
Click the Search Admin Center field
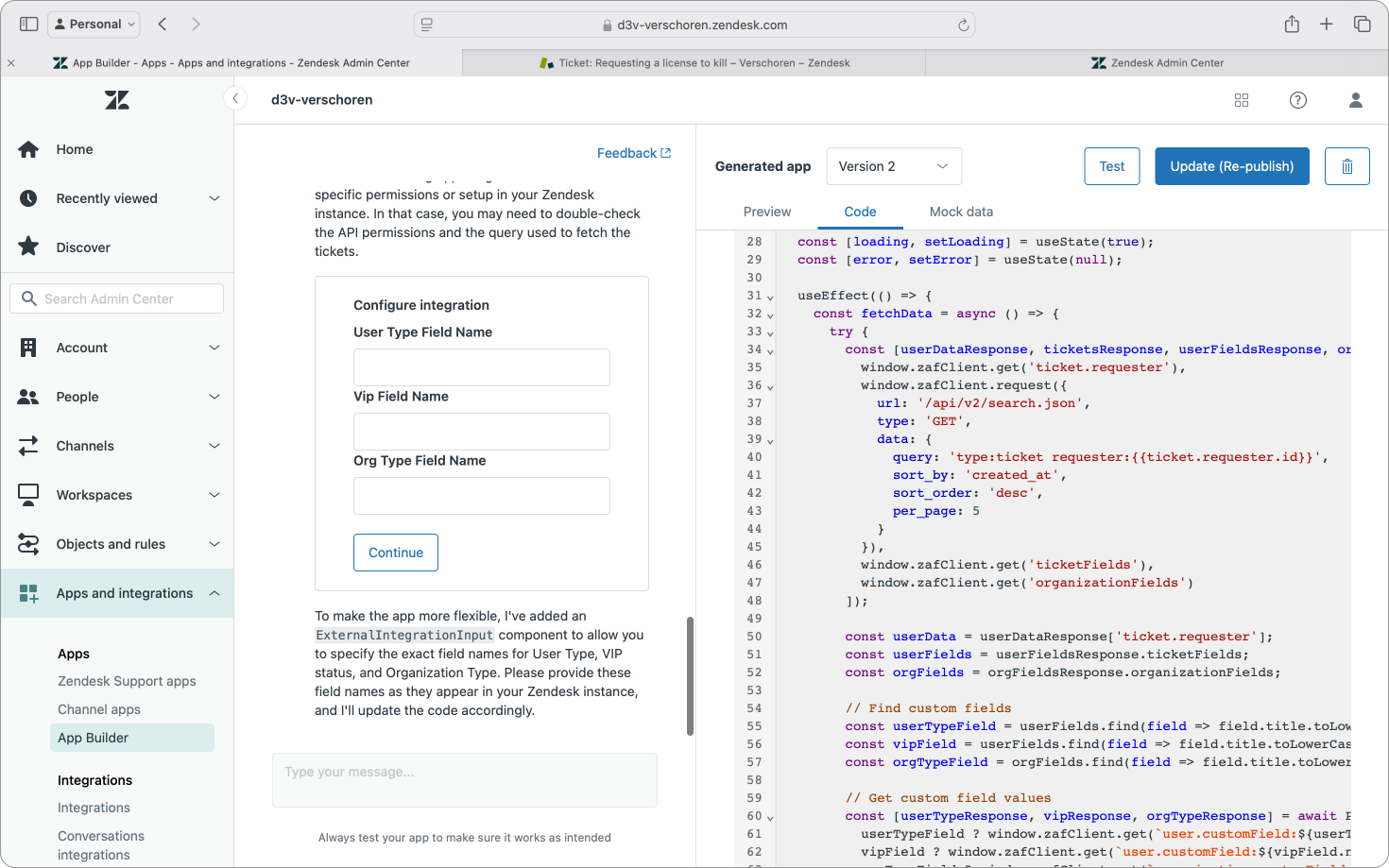pos(117,298)
